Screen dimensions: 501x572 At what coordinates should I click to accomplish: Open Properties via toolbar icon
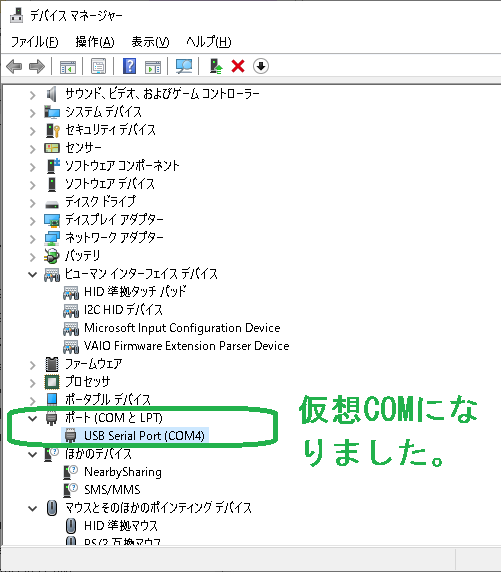coord(99,66)
